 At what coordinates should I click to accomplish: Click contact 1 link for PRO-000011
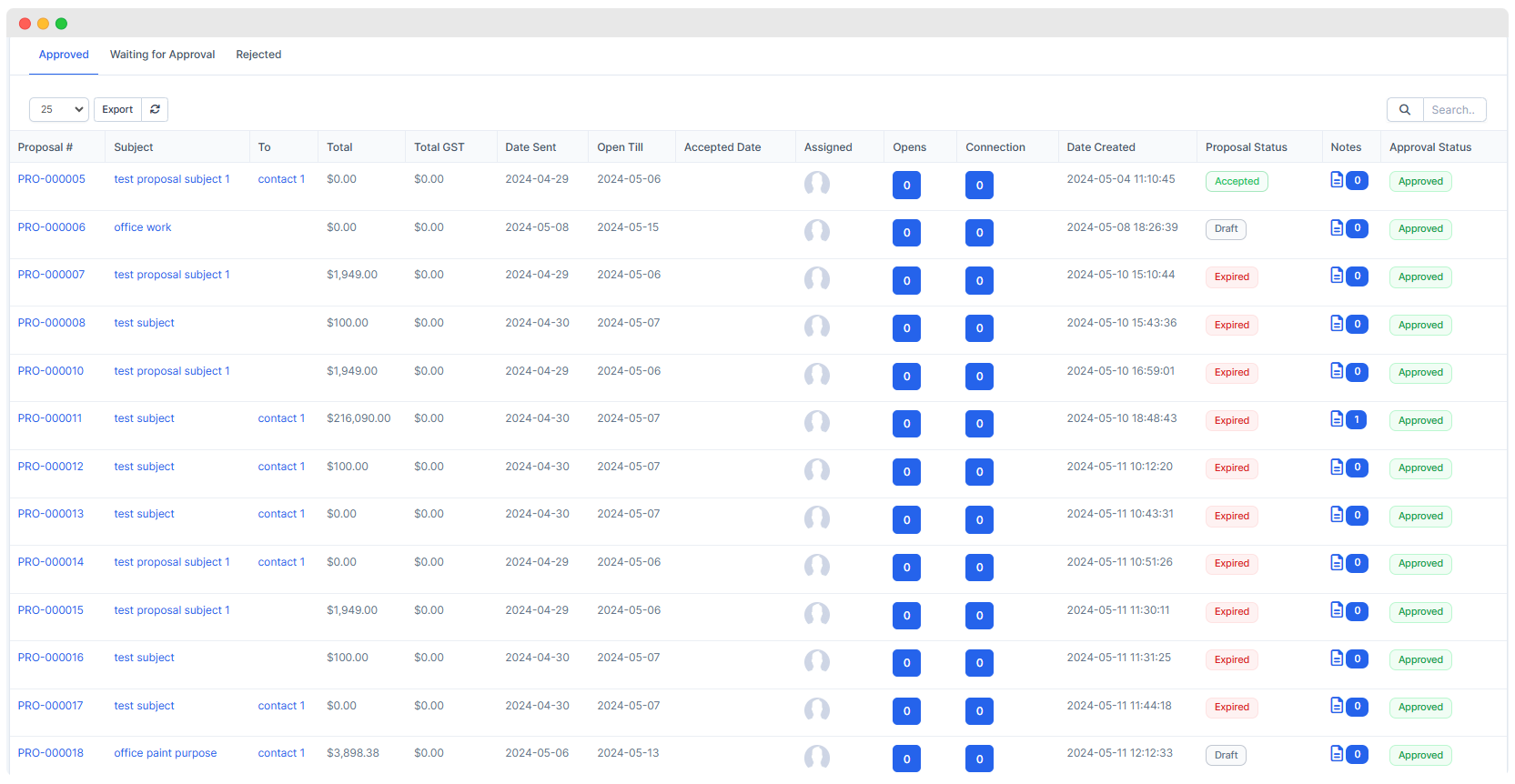[x=281, y=418]
